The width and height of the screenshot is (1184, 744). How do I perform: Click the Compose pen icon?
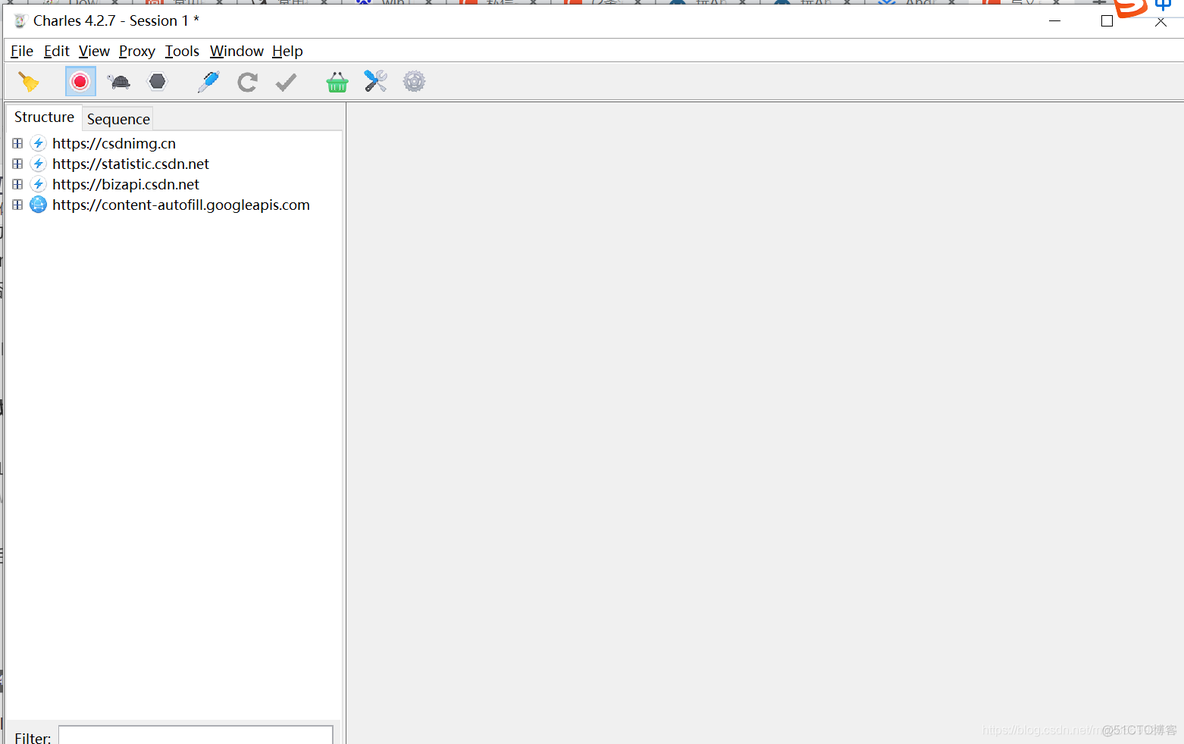click(x=208, y=82)
